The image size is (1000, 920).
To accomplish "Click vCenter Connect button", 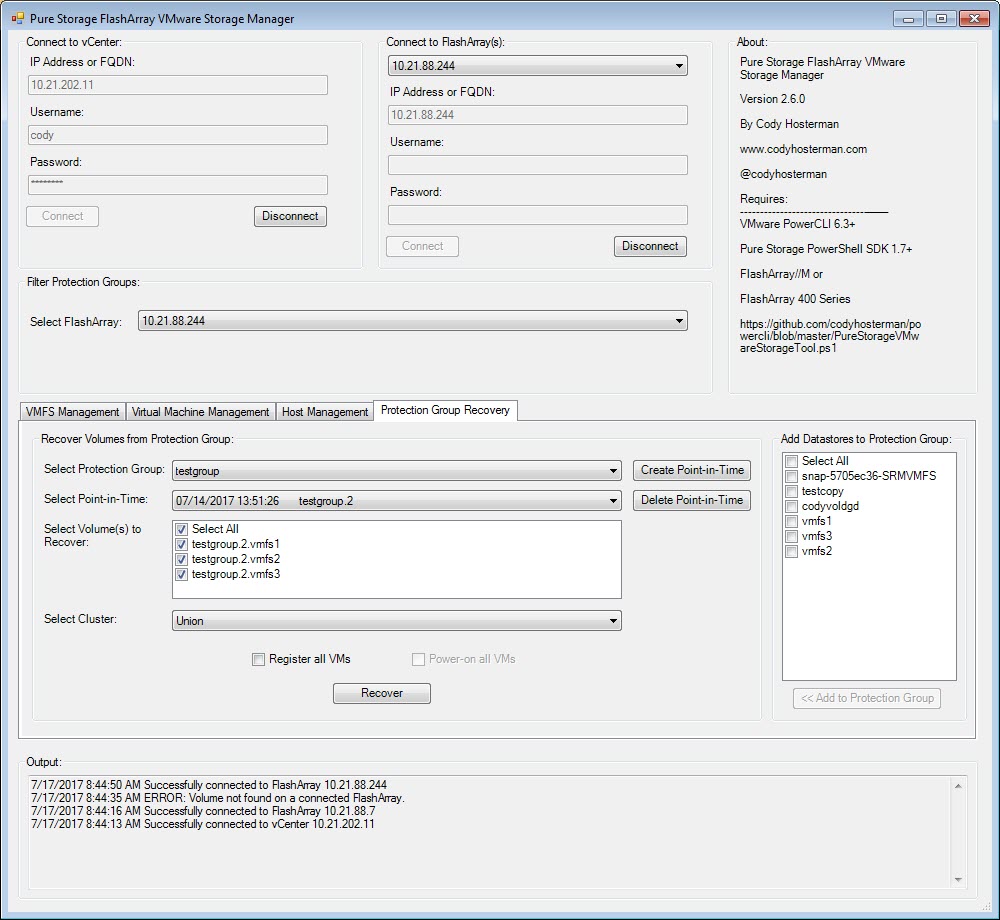I will [x=62, y=216].
